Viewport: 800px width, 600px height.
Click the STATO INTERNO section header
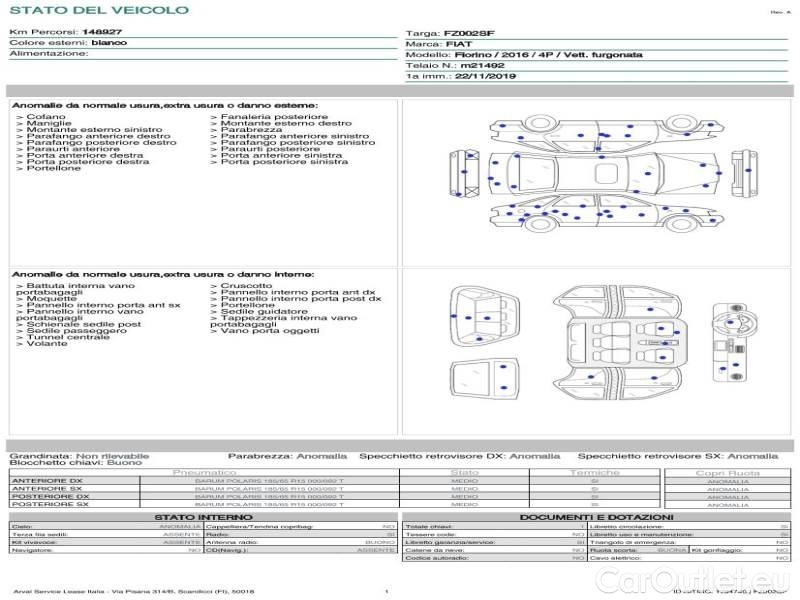click(x=203, y=517)
